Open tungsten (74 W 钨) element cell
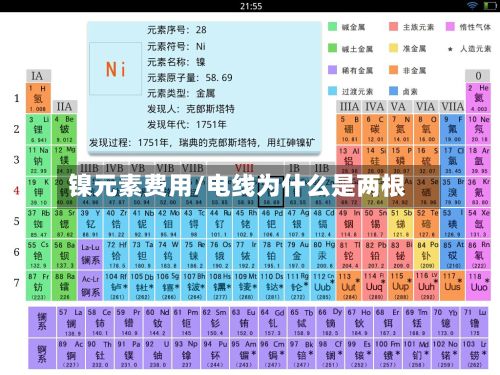This screenshot has height=375, width=500. tap(168, 255)
